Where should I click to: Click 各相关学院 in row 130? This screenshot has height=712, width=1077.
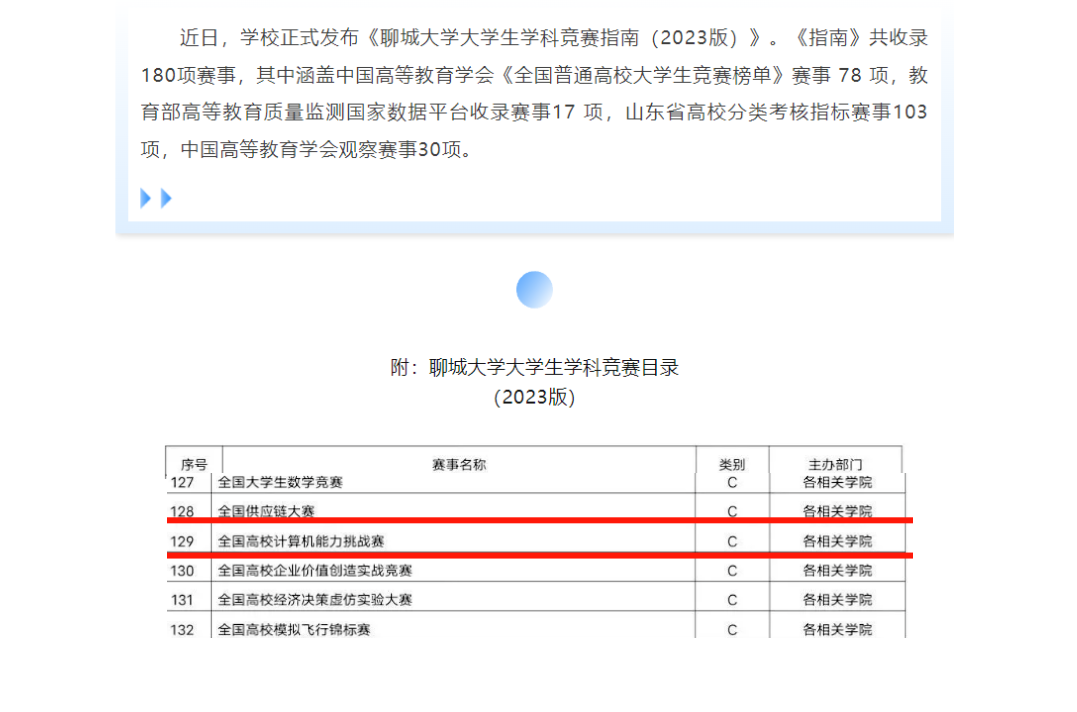coord(837,571)
